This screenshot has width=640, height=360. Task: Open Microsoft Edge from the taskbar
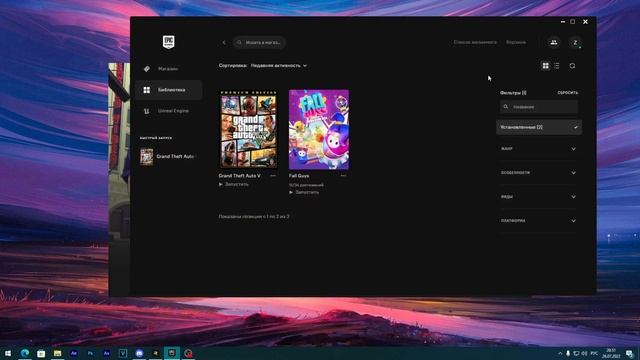pos(24,353)
